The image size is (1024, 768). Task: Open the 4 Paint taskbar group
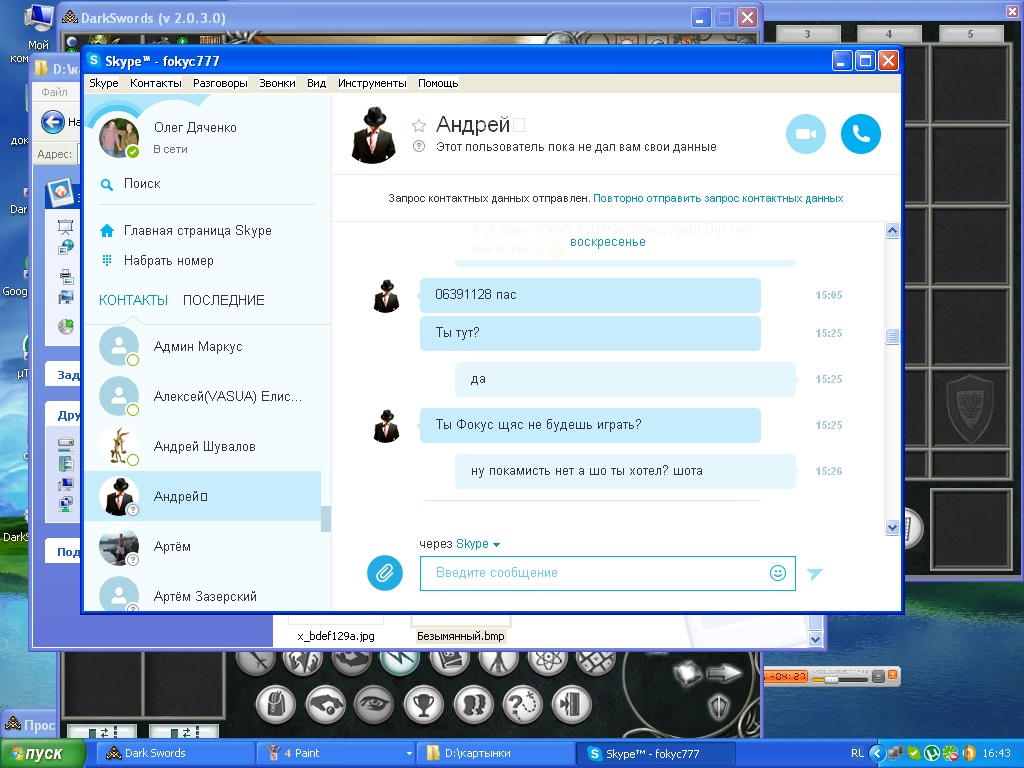coord(336,754)
